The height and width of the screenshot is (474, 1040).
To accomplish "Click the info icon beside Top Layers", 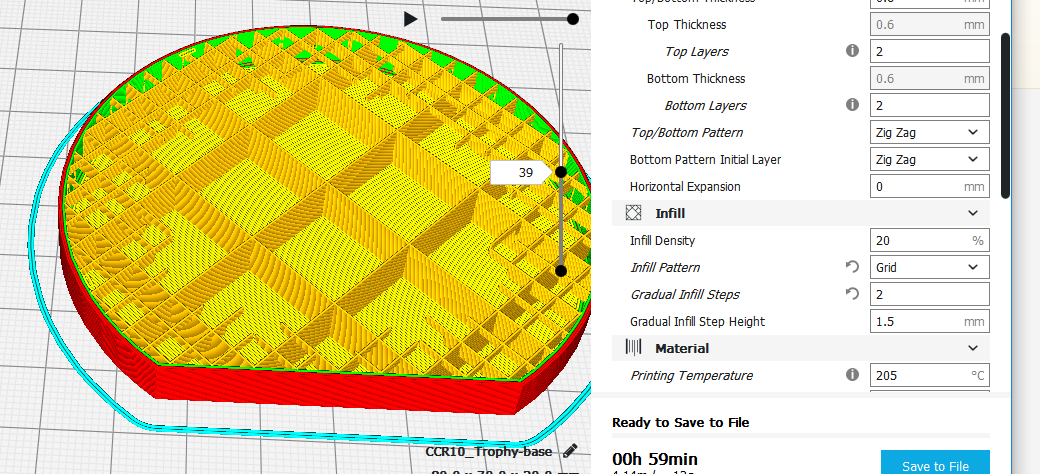I will (x=852, y=51).
